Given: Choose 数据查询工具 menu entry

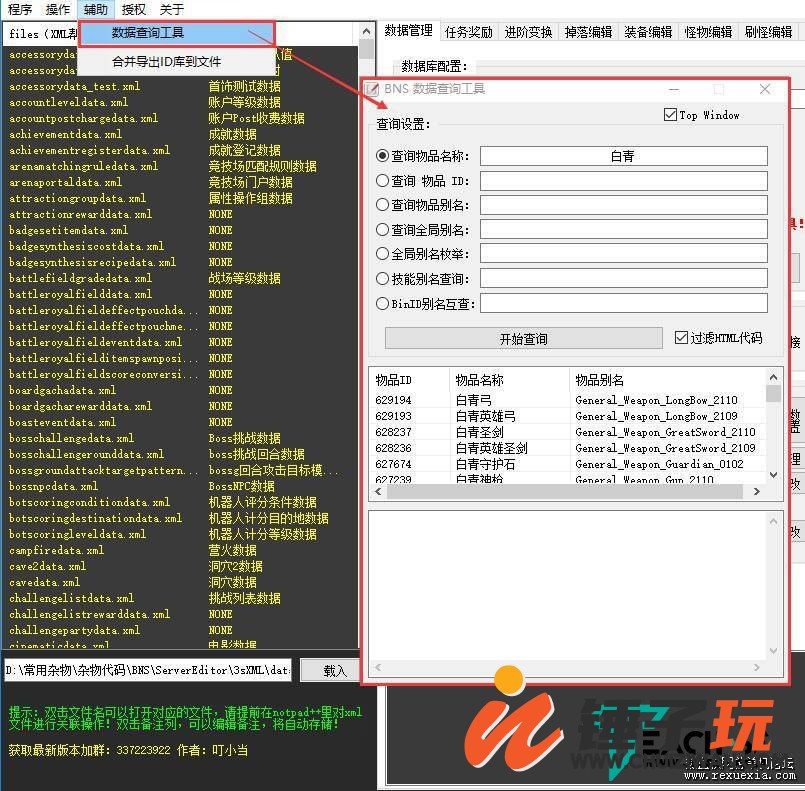Looking at the screenshot, I should [x=177, y=33].
